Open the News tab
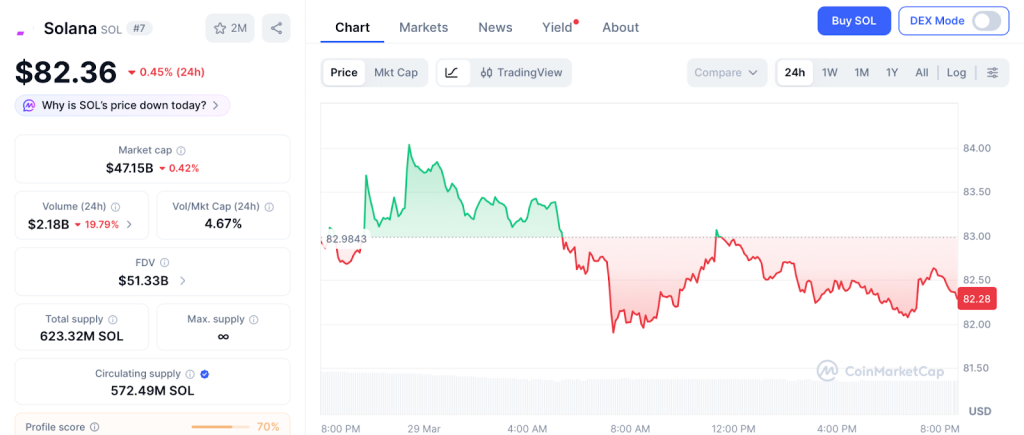This screenshot has height=435, width=1024. pos(495,27)
